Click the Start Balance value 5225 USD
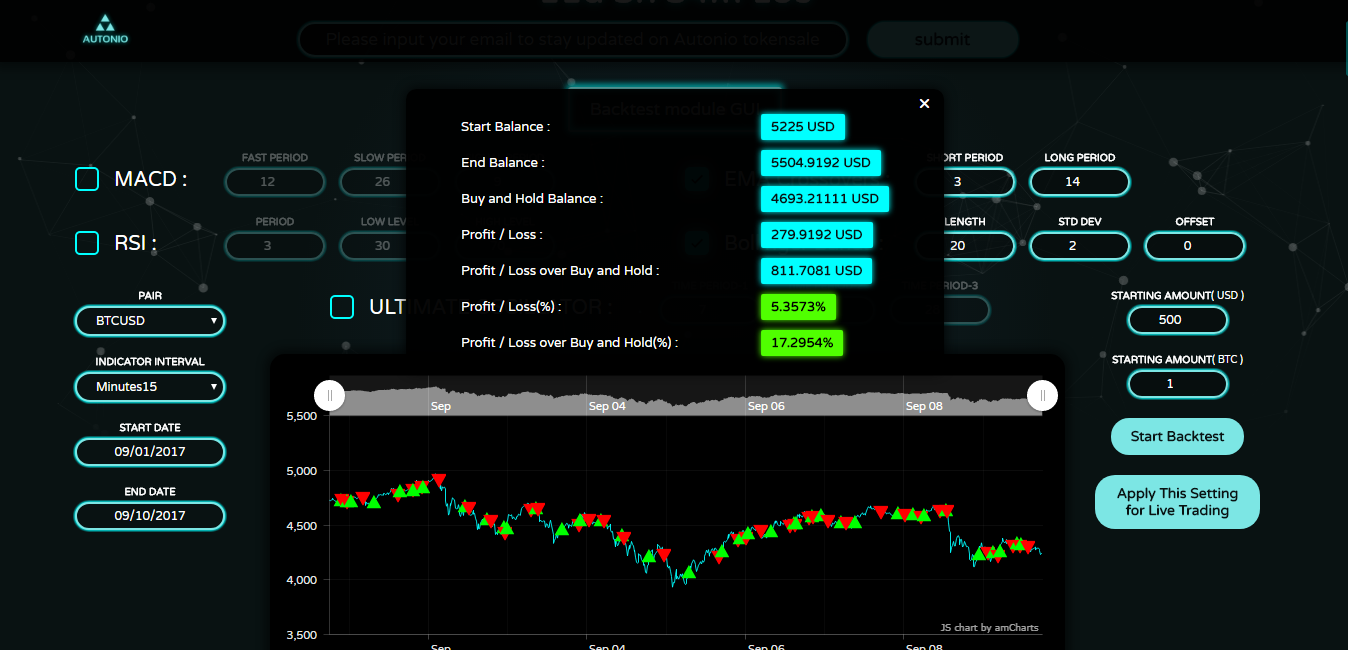 pos(803,127)
